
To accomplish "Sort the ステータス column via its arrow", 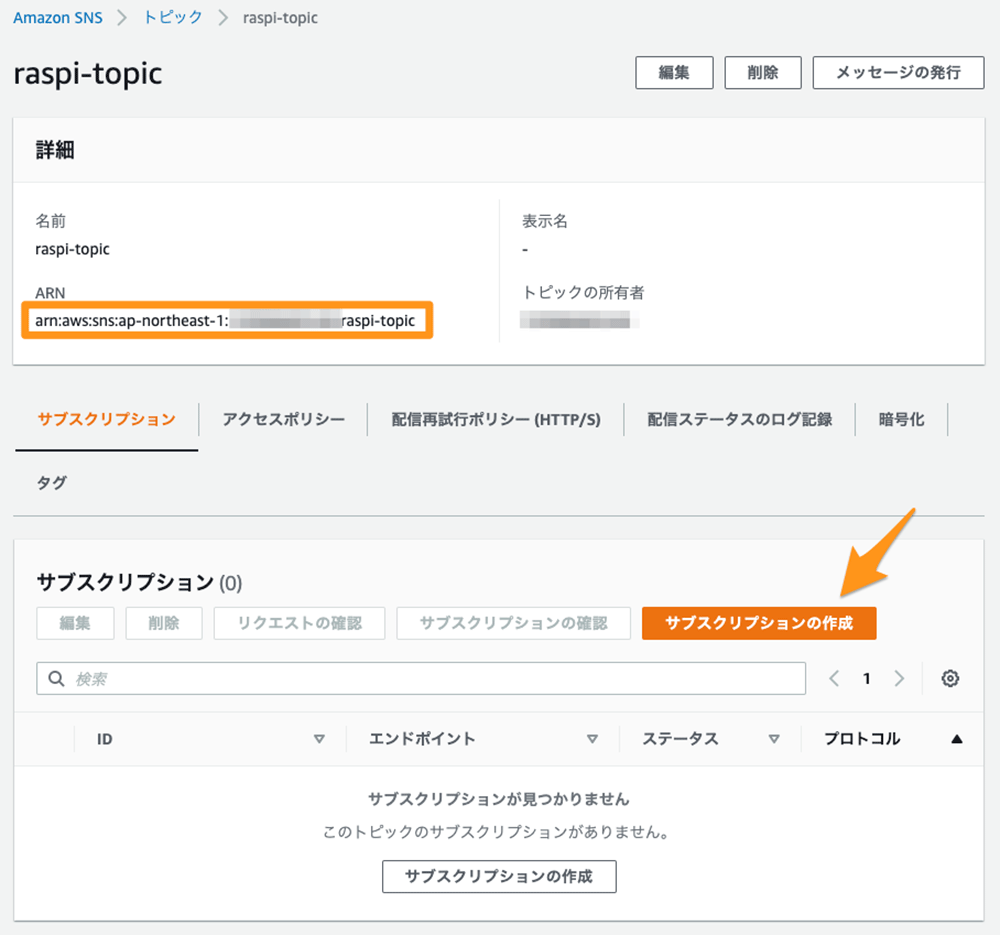I will [x=774, y=739].
